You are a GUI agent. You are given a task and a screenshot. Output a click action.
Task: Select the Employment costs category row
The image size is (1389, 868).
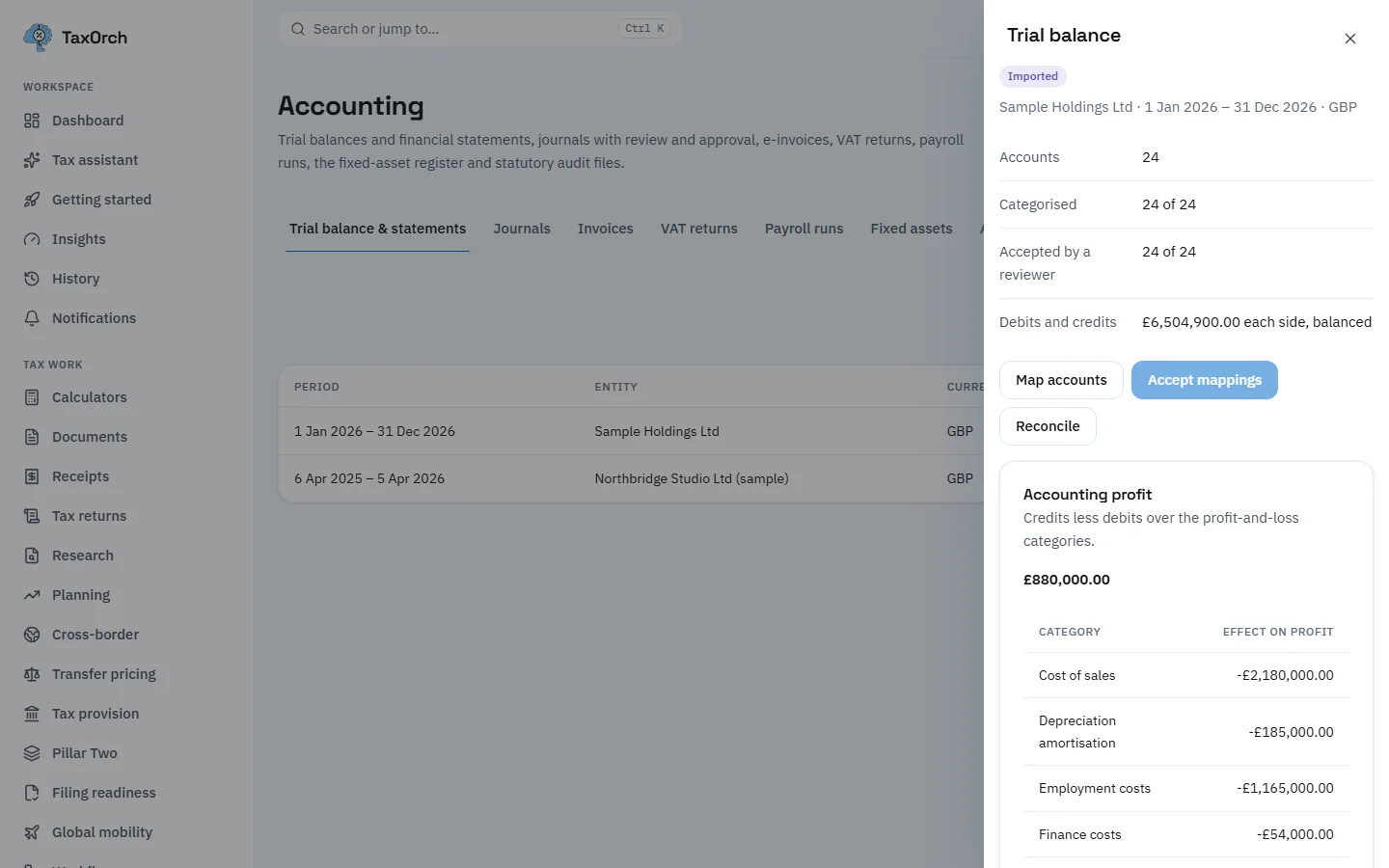(1186, 788)
